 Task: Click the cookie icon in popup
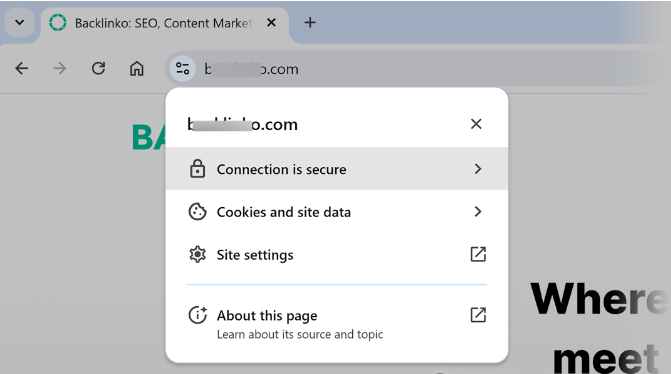click(x=197, y=212)
